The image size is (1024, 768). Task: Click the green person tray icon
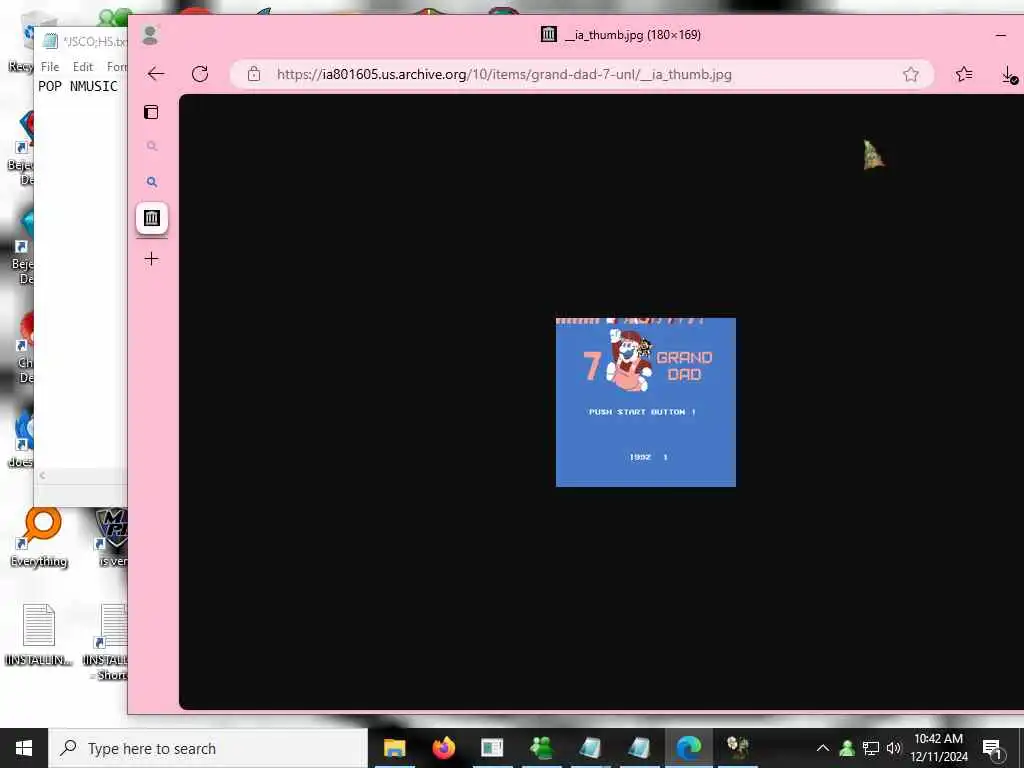point(846,748)
